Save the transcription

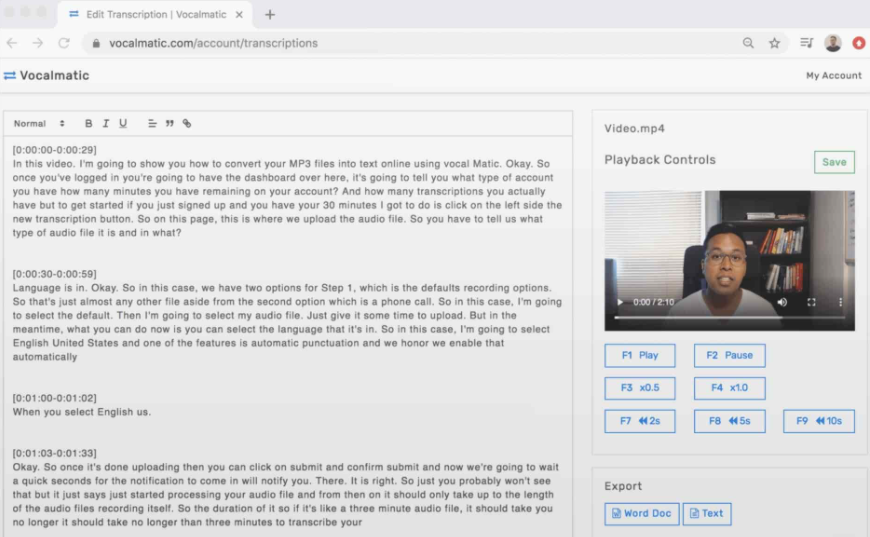[x=834, y=162]
